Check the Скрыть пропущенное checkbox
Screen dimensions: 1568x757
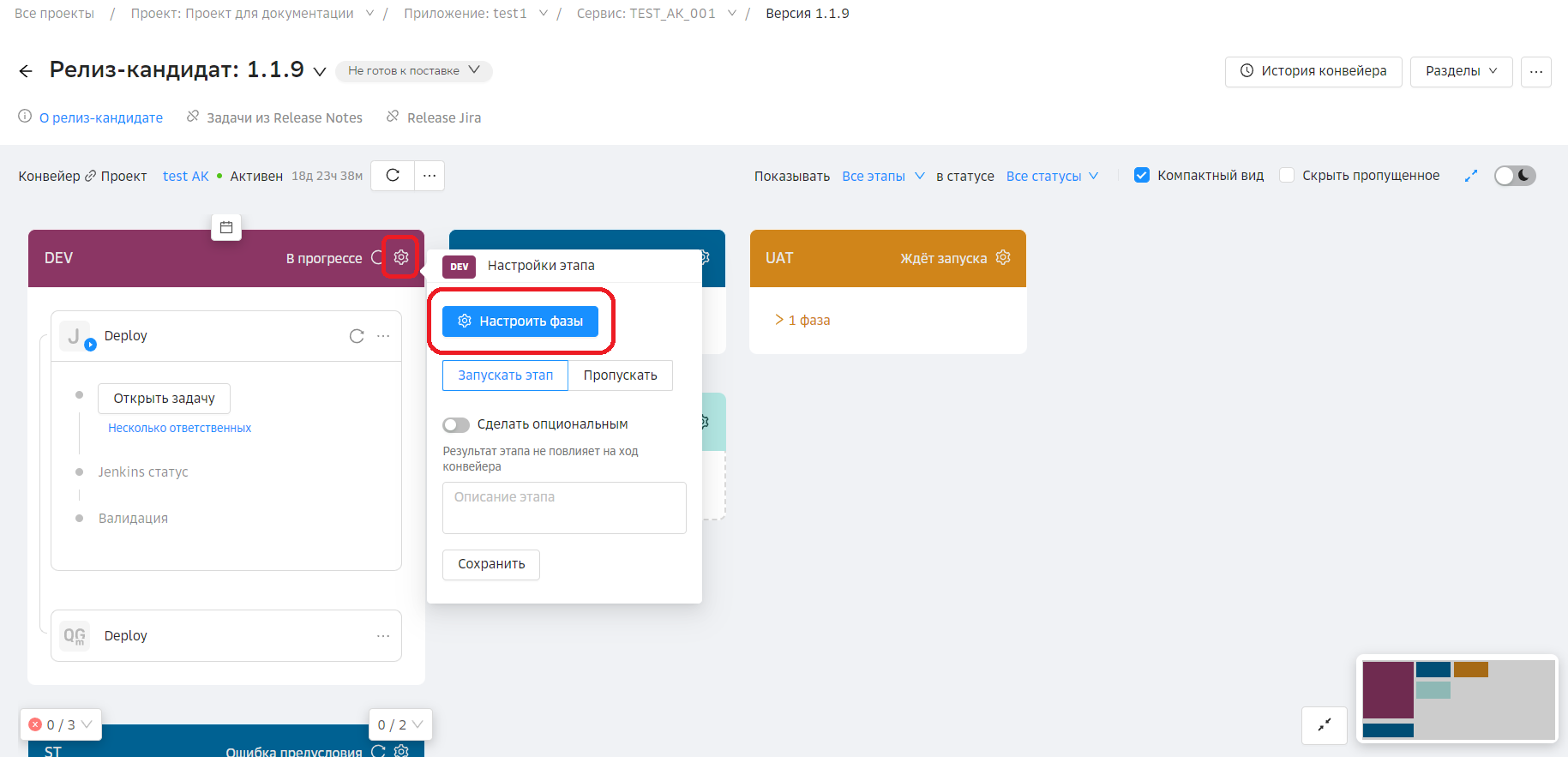(x=1287, y=176)
